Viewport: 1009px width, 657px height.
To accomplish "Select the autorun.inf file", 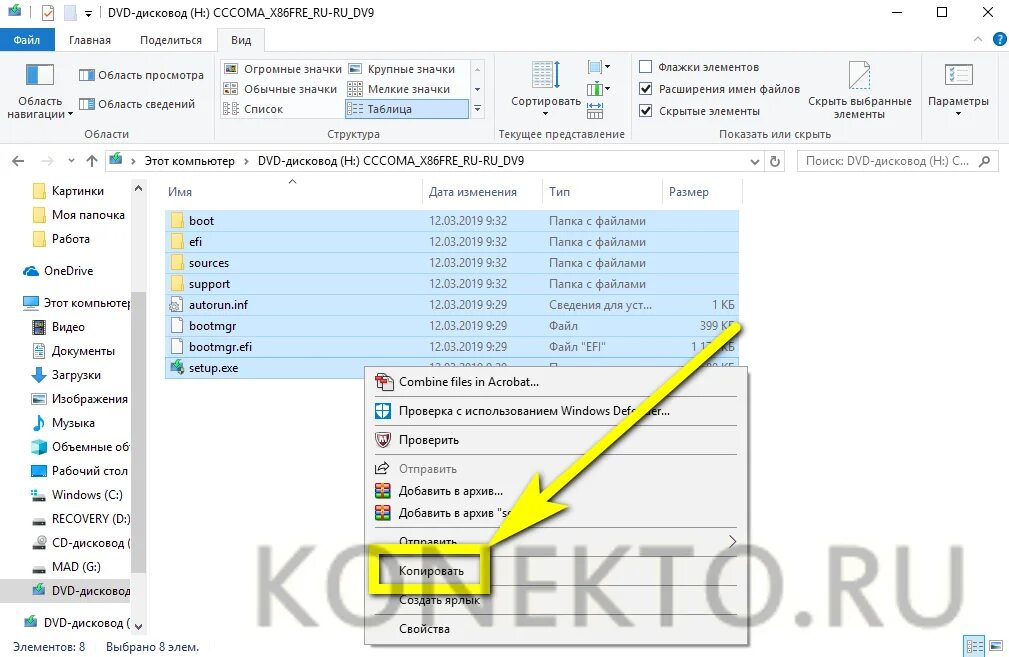I will [452, 304].
